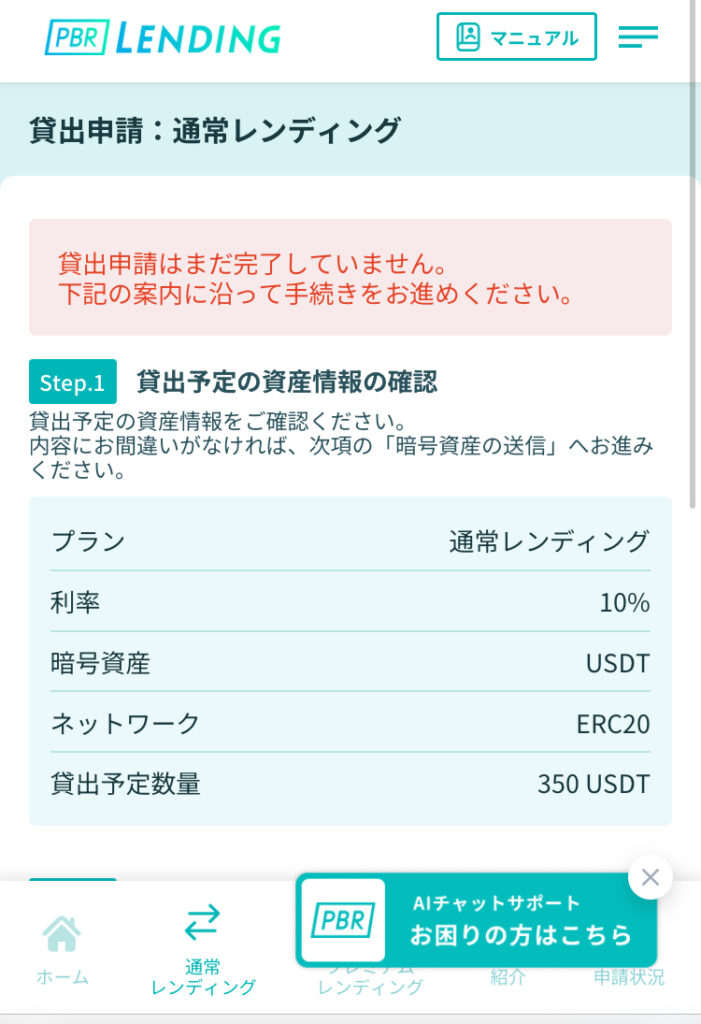Click the Step.1 badge

[72, 382]
